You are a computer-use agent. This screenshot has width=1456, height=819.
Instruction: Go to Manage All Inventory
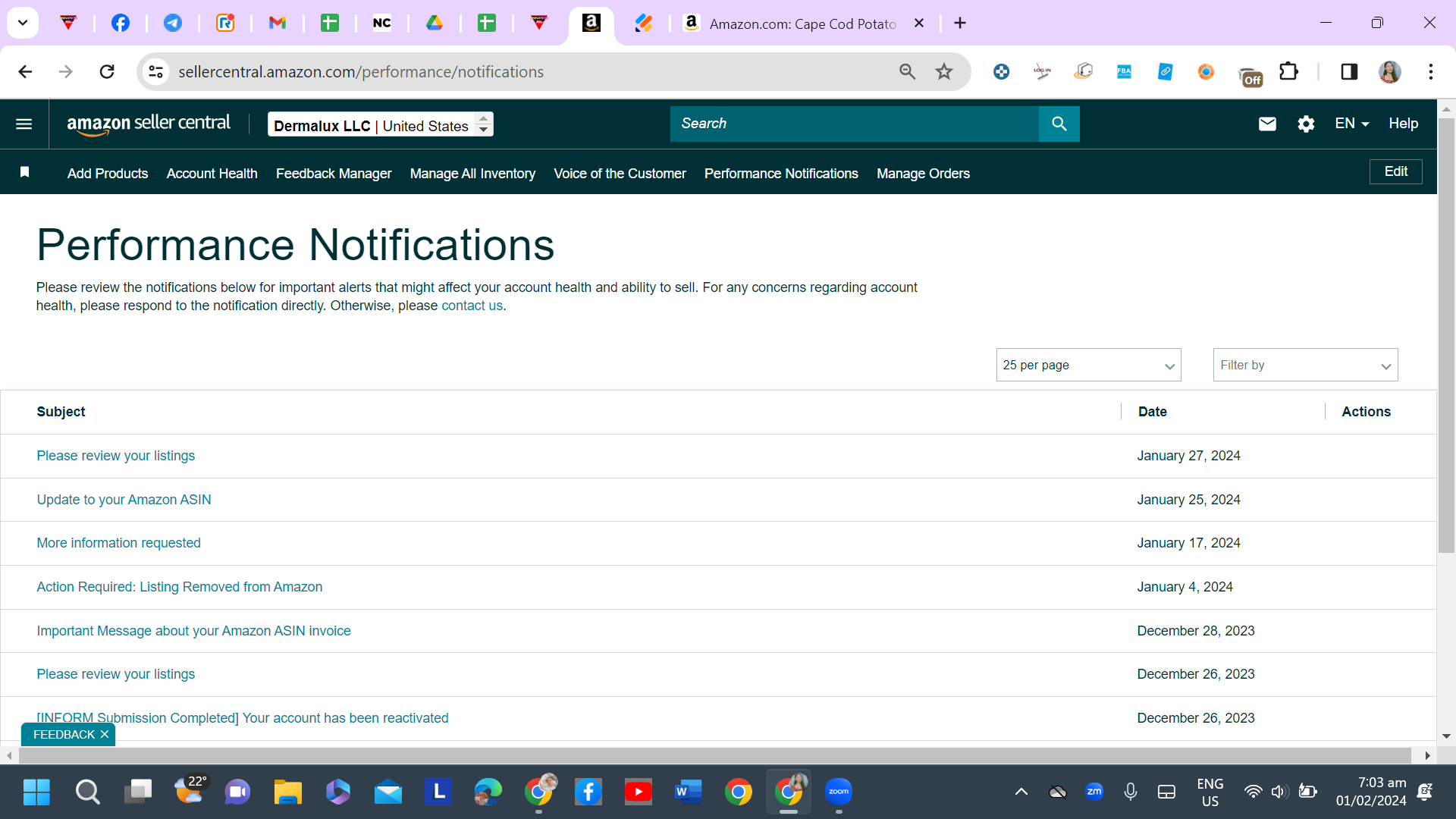click(472, 174)
